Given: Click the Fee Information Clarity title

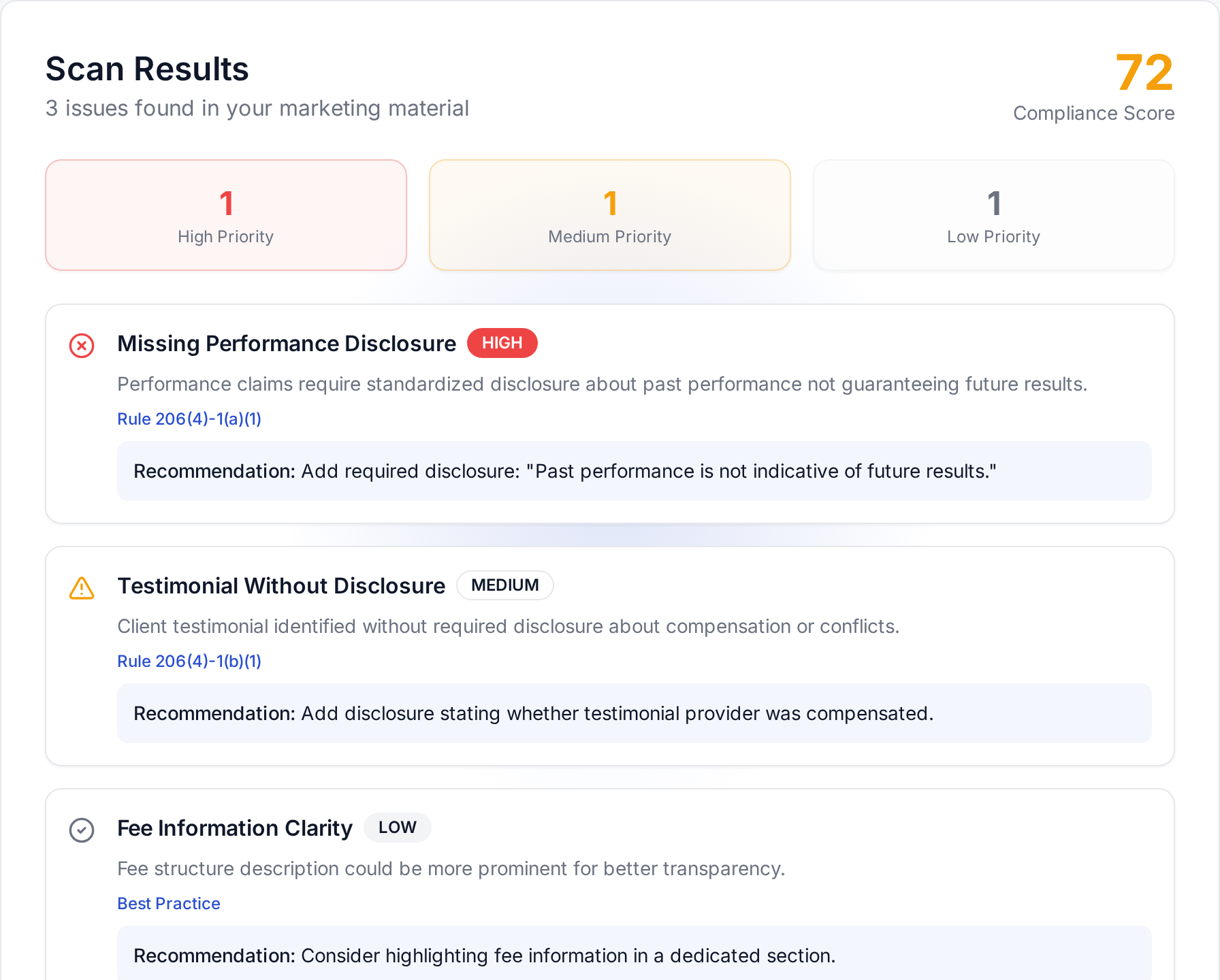Looking at the screenshot, I should [235, 828].
